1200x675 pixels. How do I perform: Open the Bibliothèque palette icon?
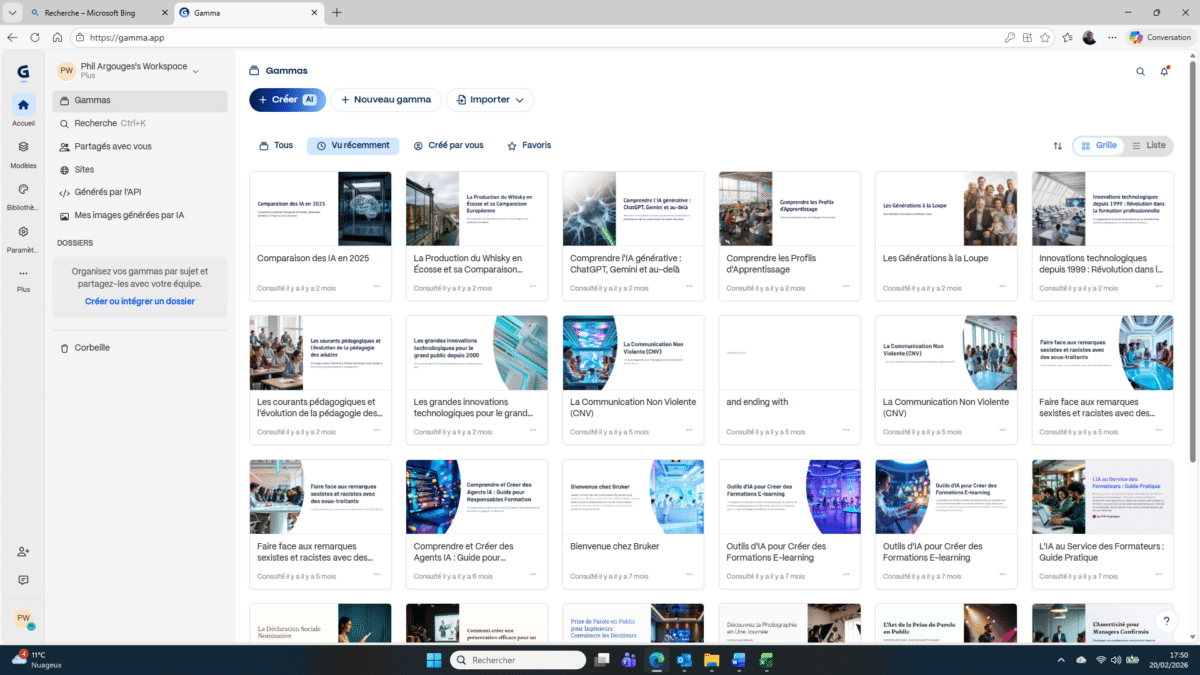point(23,189)
